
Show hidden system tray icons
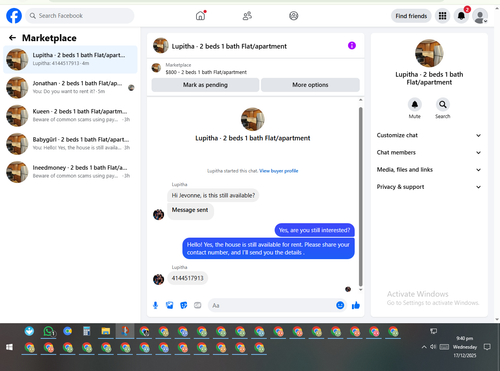(x=424, y=347)
